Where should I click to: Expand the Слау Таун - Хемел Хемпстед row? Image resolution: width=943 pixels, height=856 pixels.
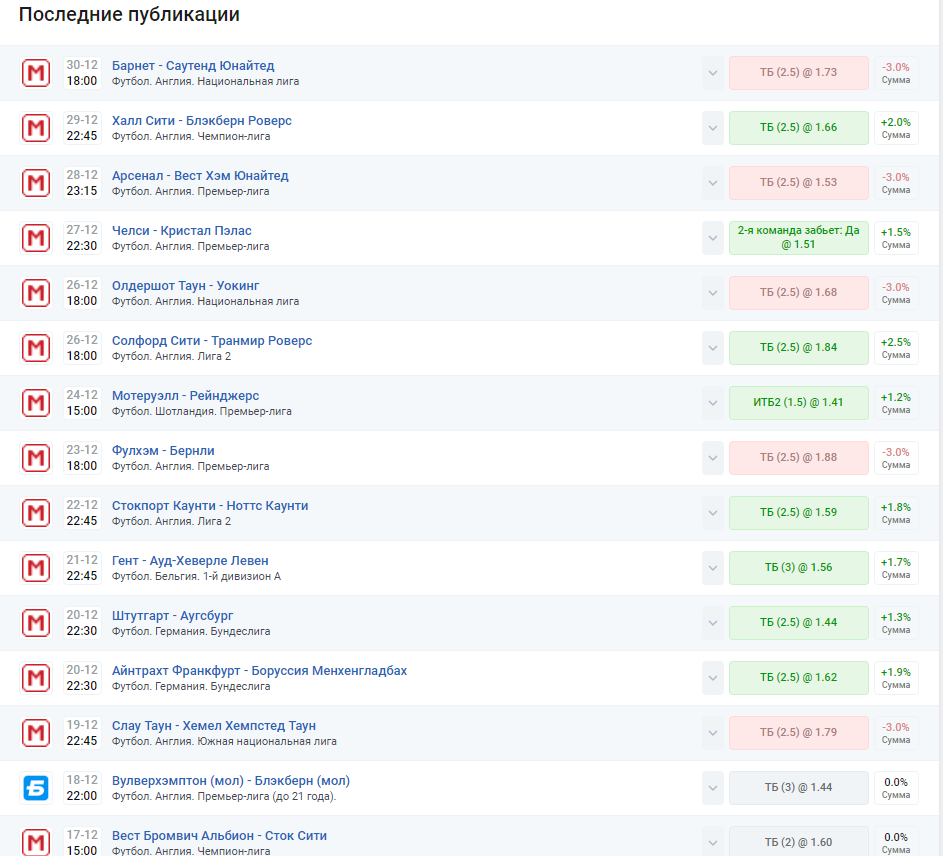coord(712,733)
